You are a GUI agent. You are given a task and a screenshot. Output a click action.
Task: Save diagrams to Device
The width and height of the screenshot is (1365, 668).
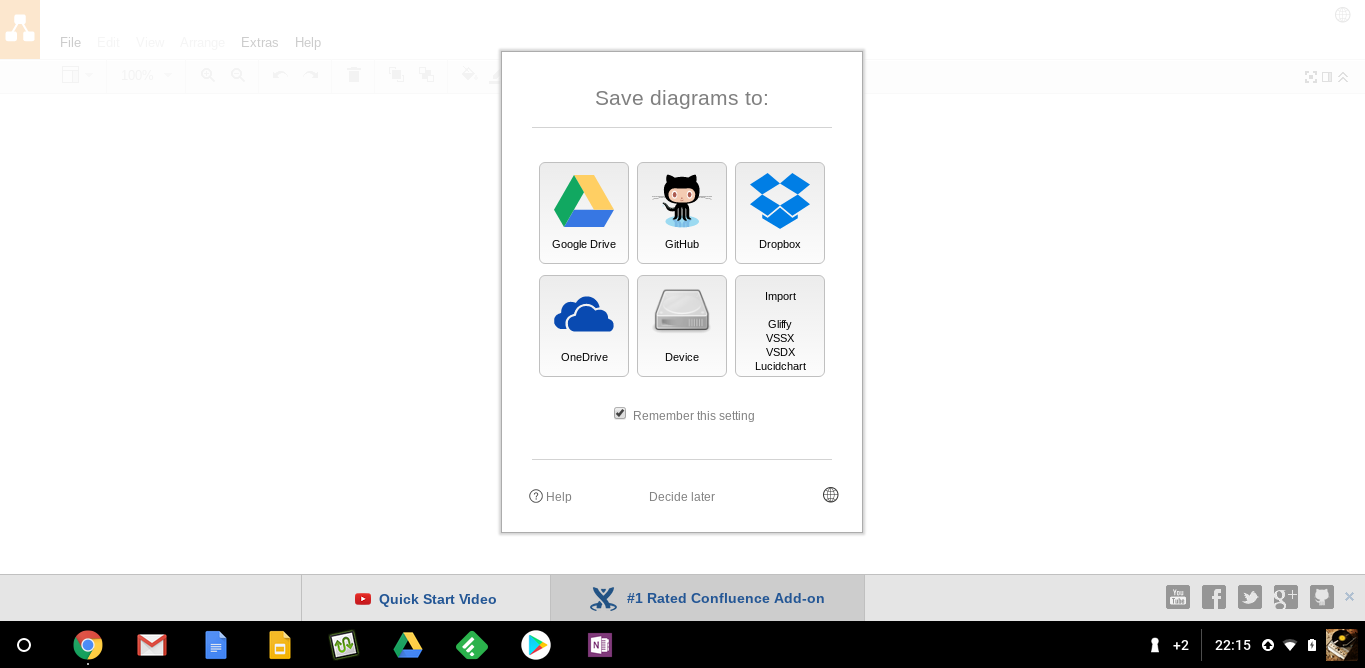682,326
